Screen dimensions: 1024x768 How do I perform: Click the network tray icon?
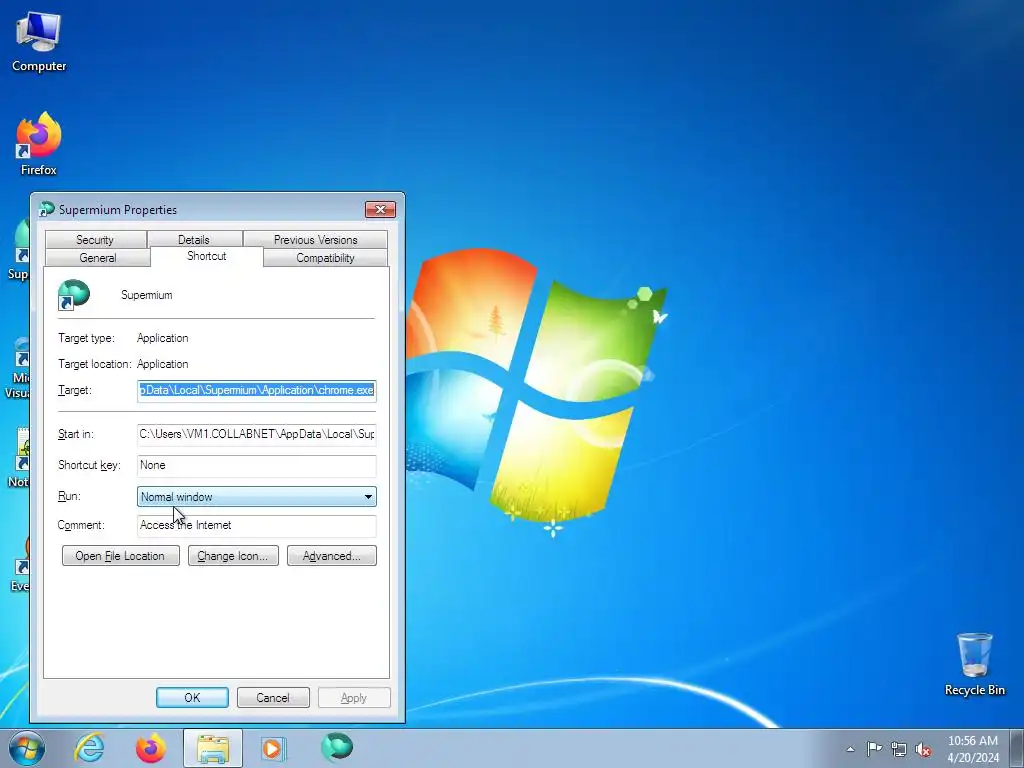pyautogui.click(x=899, y=749)
